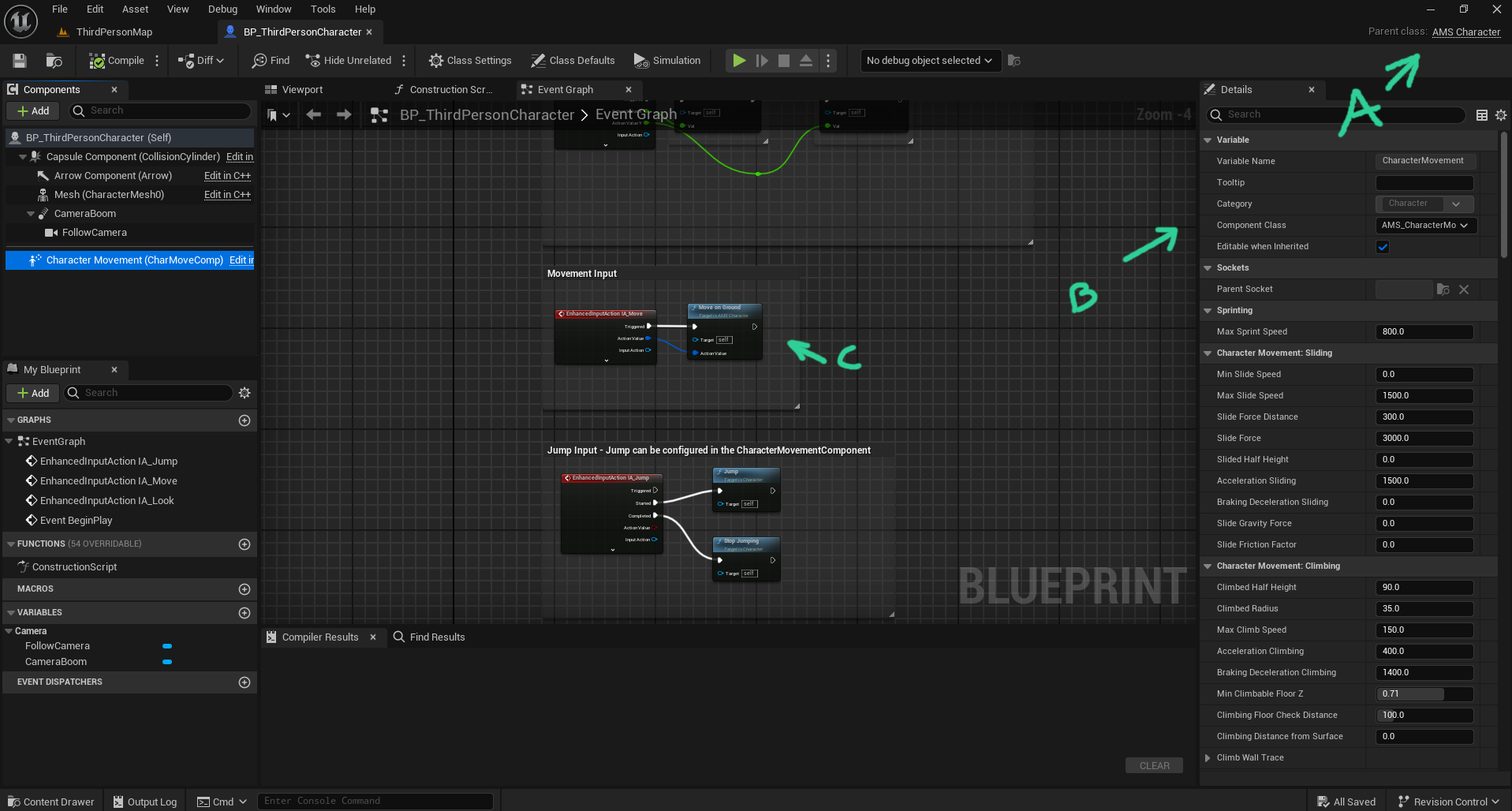Toggle the Editable when Inherited checkbox
Screen dimensions: 1512x811
coord(1383,247)
